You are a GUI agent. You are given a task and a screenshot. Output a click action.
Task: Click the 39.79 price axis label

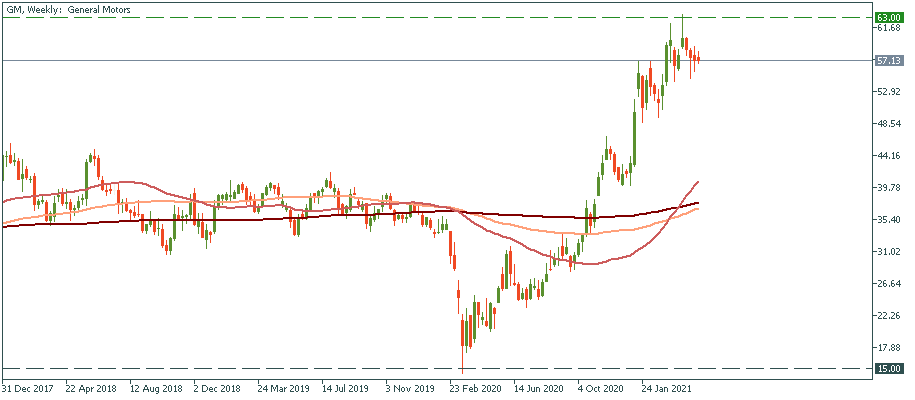888,188
